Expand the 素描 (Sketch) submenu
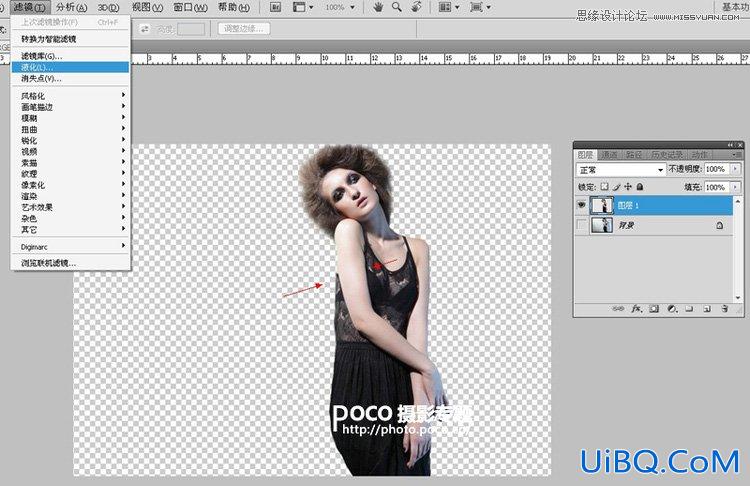 (x=70, y=163)
